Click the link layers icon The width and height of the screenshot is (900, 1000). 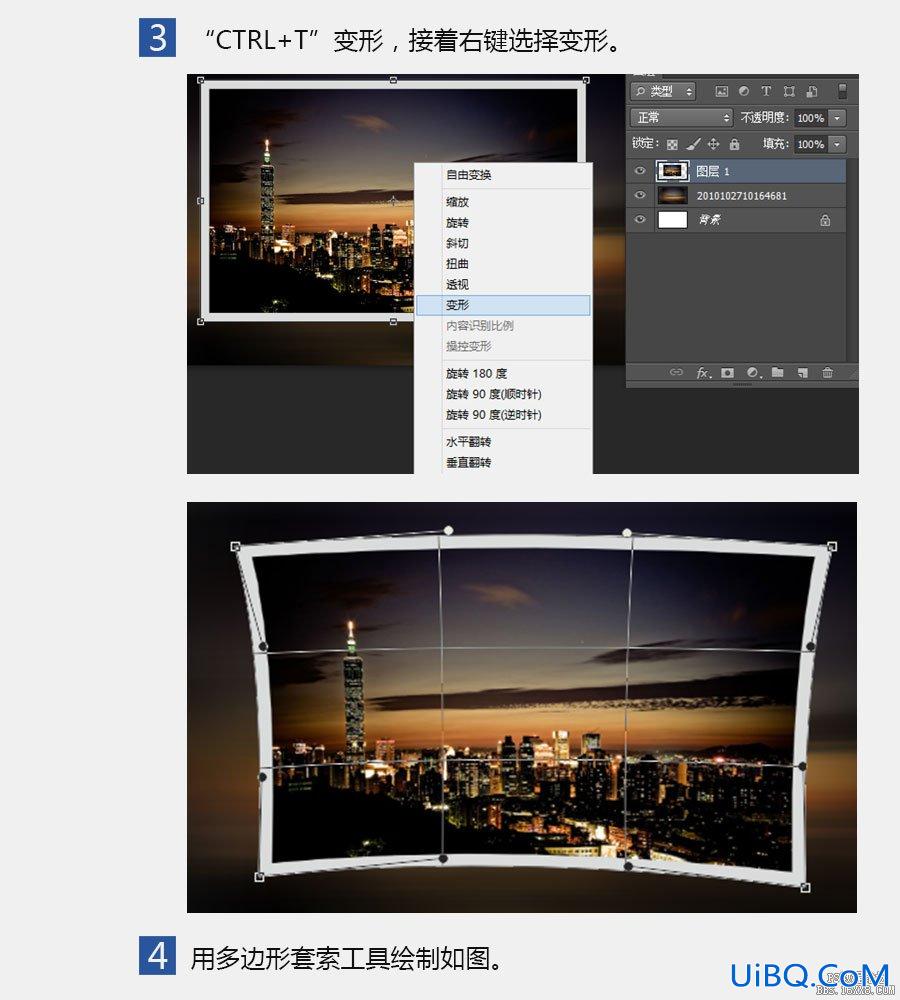click(x=676, y=372)
